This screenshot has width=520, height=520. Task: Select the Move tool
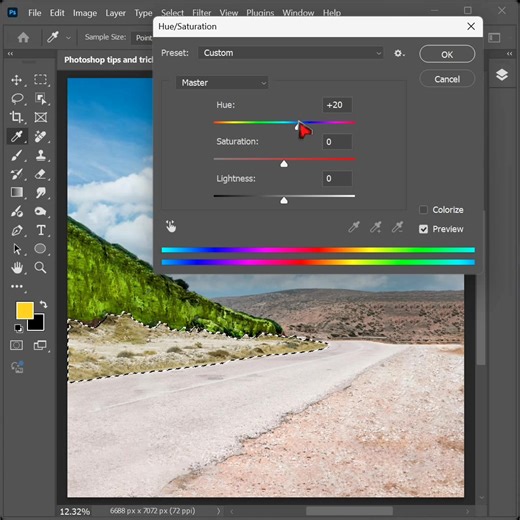pos(16,80)
